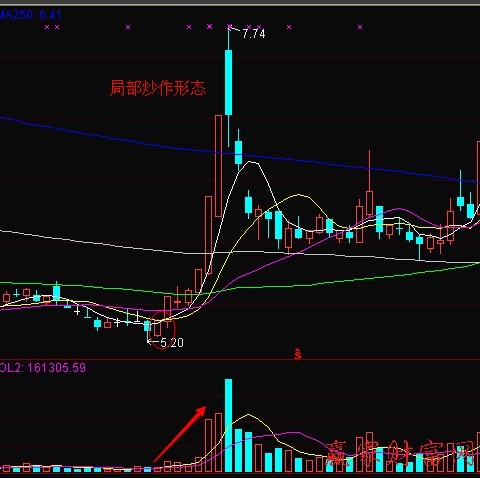Click the MA250: 6.41 indicator label
Screen dimensions: 480x478
coord(31,15)
